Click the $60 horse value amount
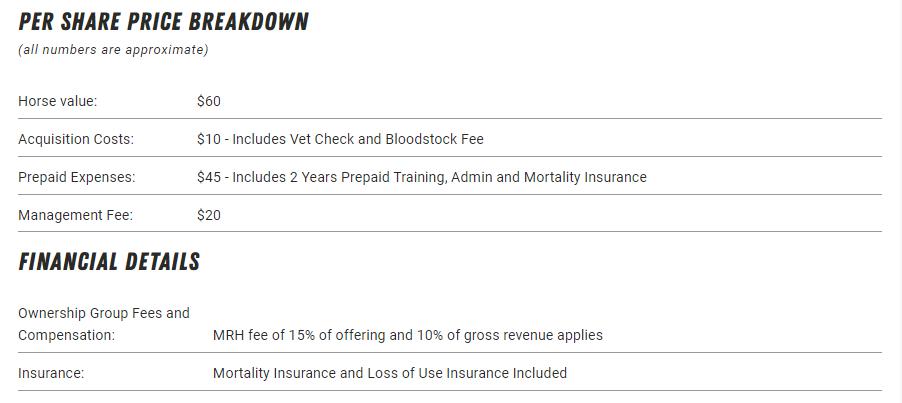The image size is (902, 403). pos(209,101)
